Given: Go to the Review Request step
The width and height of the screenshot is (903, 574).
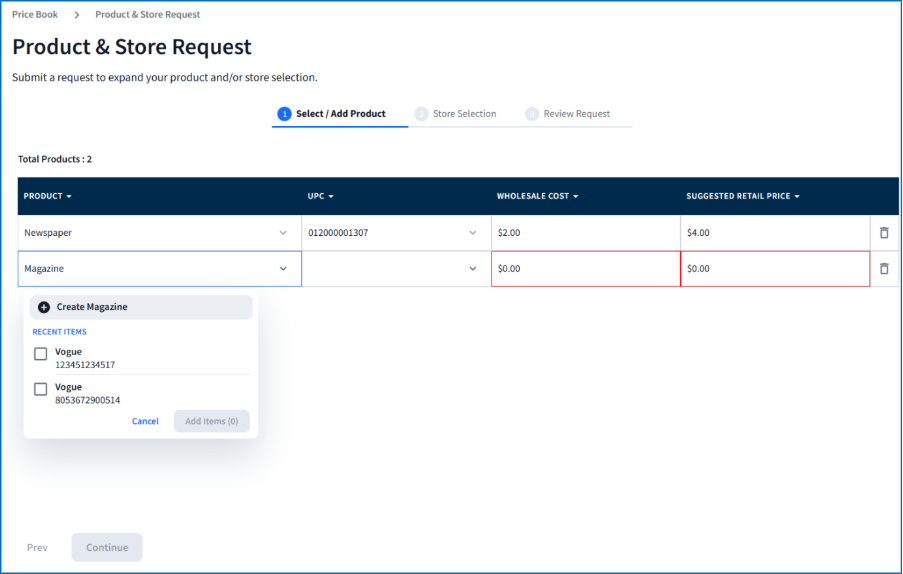Looking at the screenshot, I should pyautogui.click(x=576, y=114).
